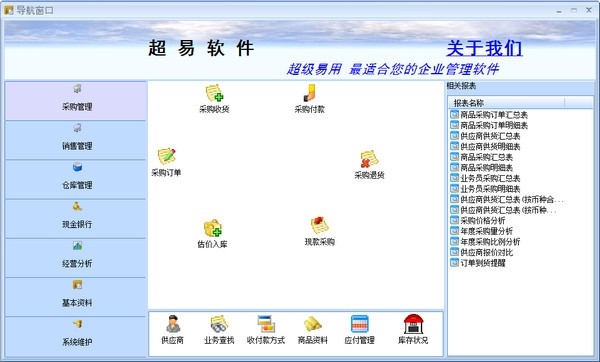This screenshot has width=600, height=362.
Task: Launch the 采购订单 purchase order icon
Action: 166,156
